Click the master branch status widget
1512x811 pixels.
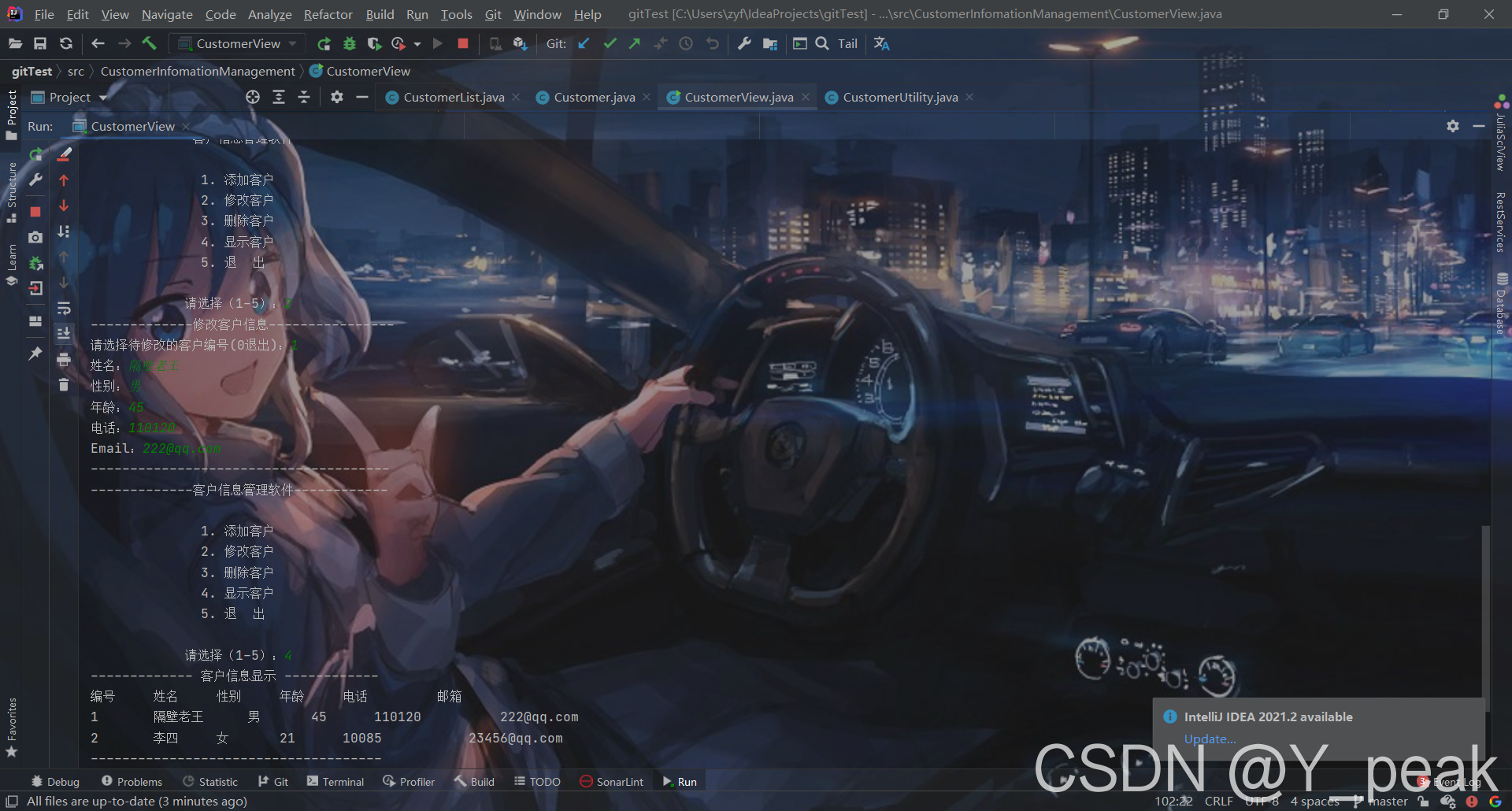1380,802
